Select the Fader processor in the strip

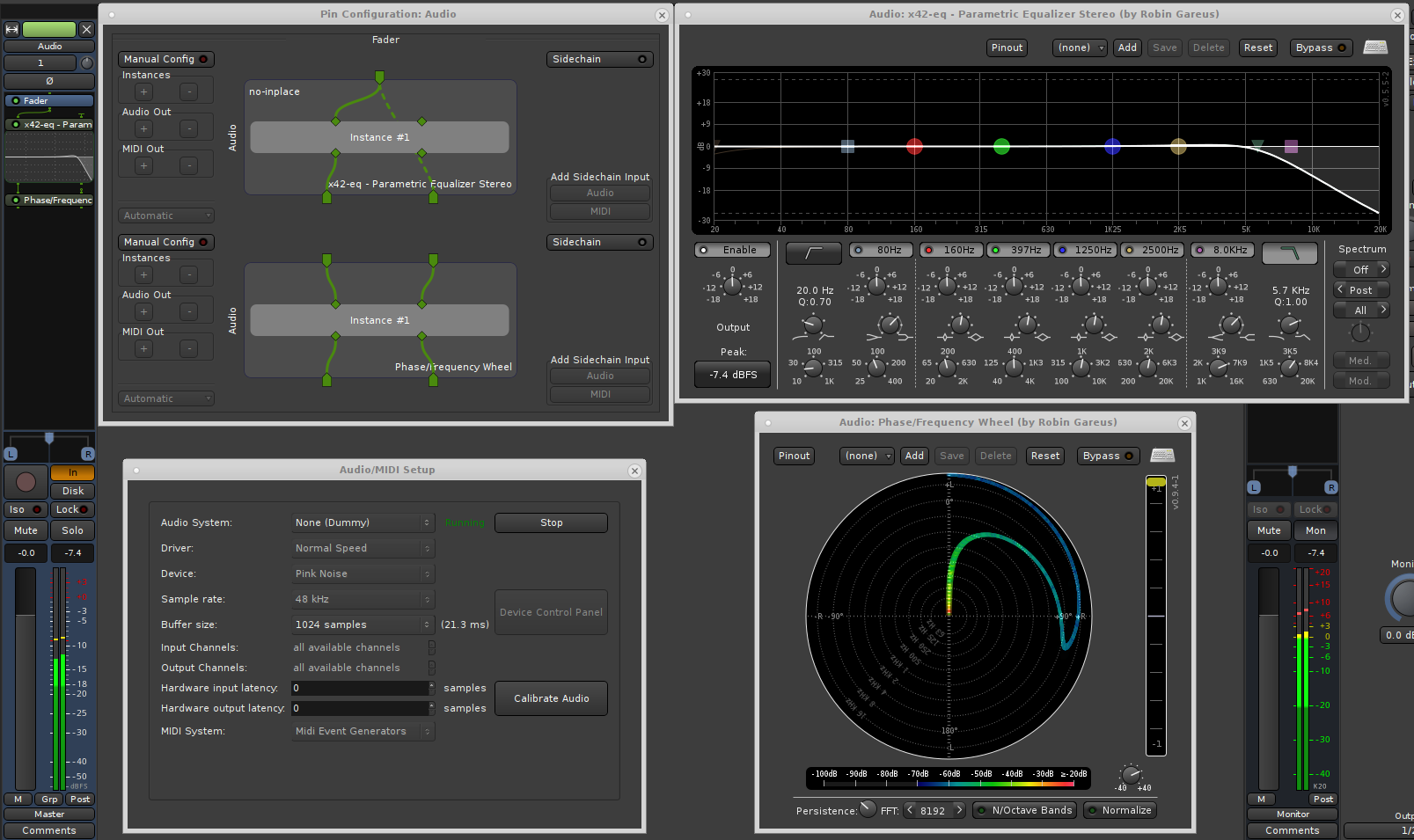(49, 100)
